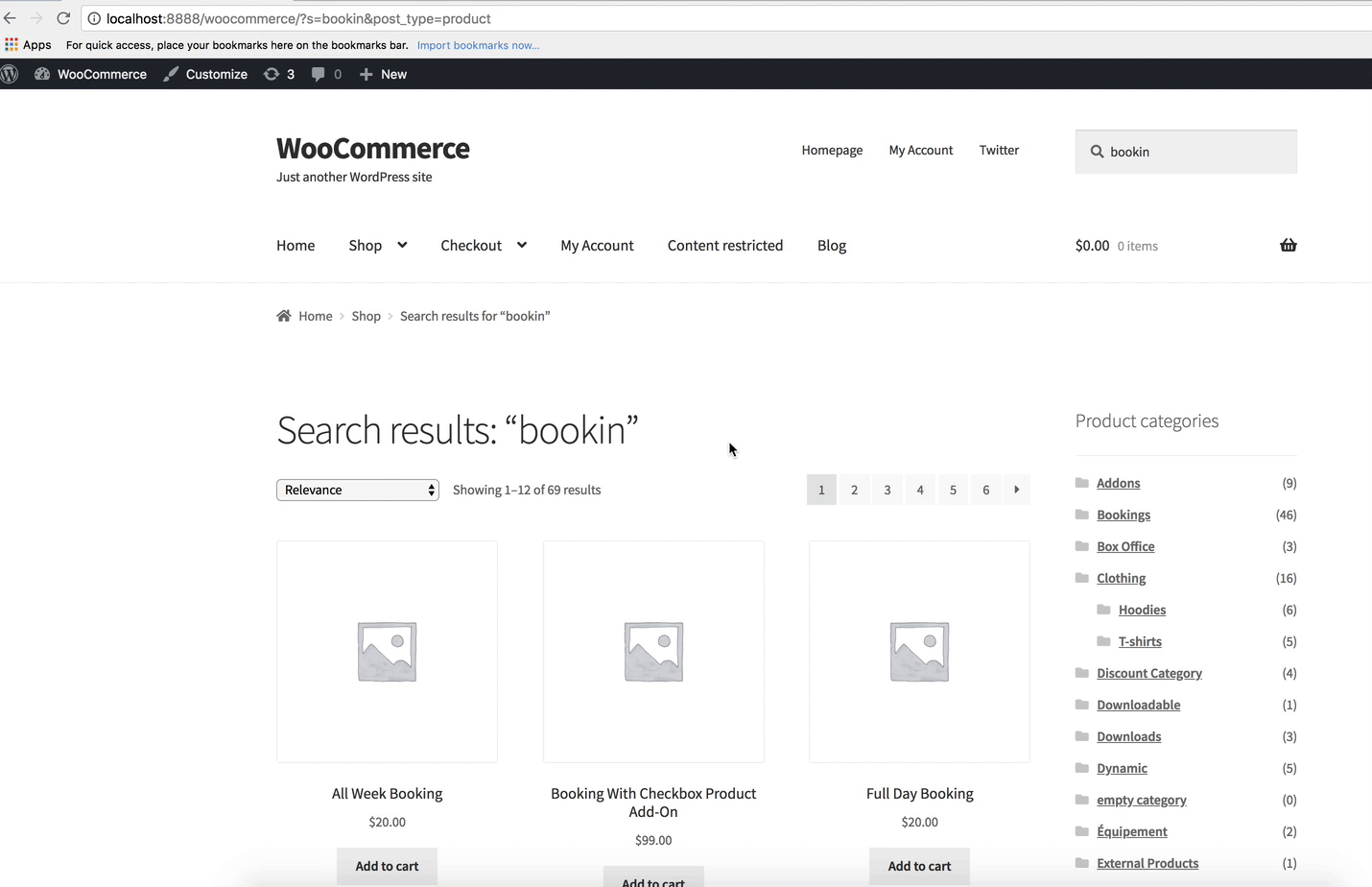Screen dimensions: 1372x887
Task: Open the Équipement category
Action: (x=1132, y=831)
